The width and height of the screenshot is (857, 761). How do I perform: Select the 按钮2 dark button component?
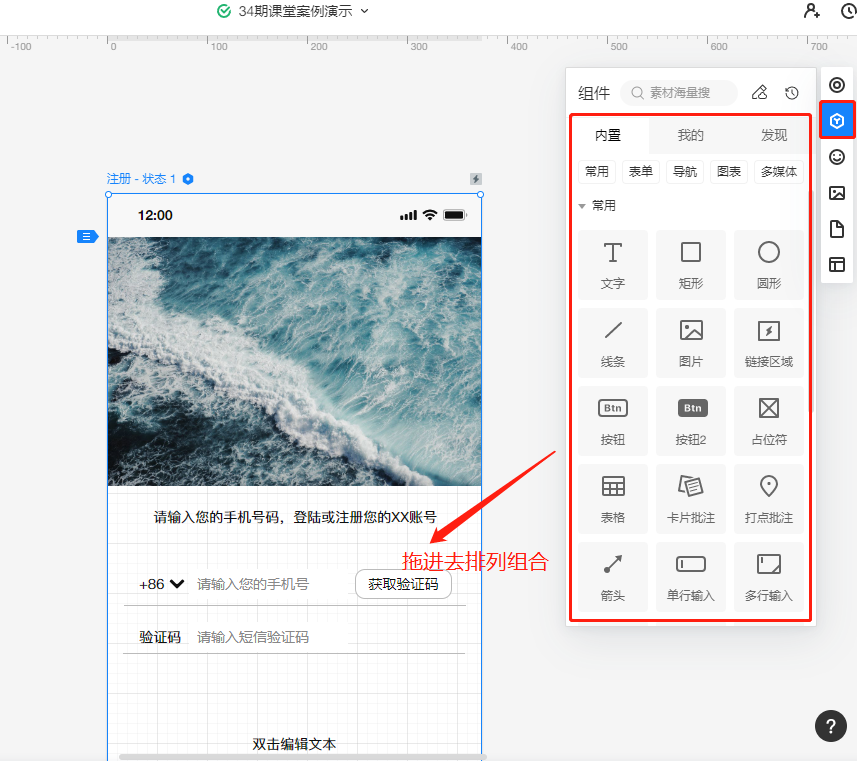click(691, 422)
